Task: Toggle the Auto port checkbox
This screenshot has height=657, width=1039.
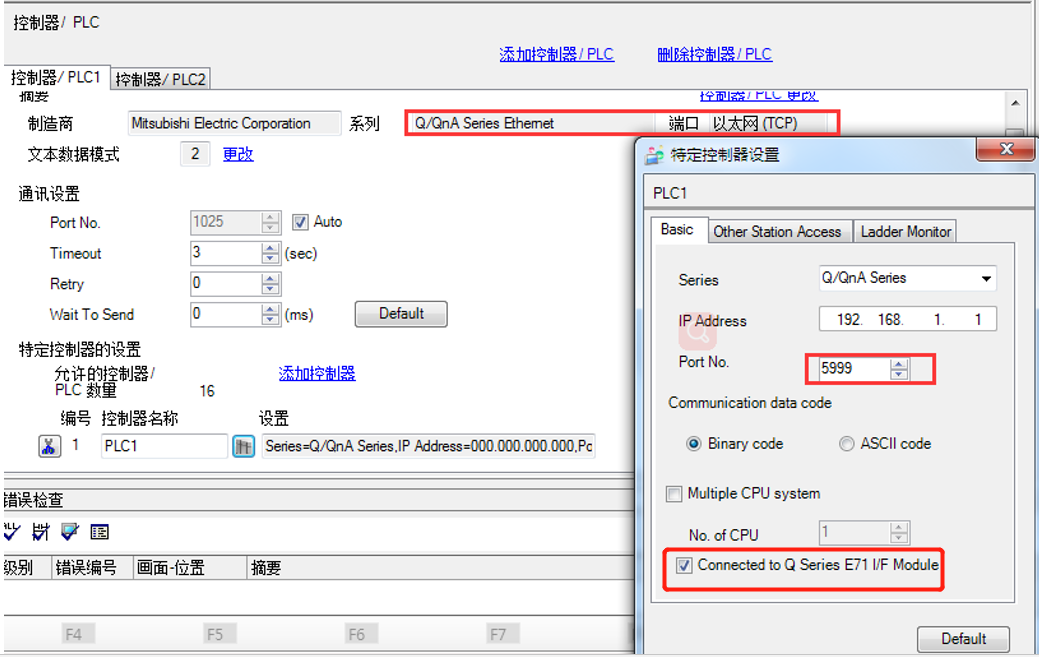Action: pyautogui.click(x=300, y=222)
